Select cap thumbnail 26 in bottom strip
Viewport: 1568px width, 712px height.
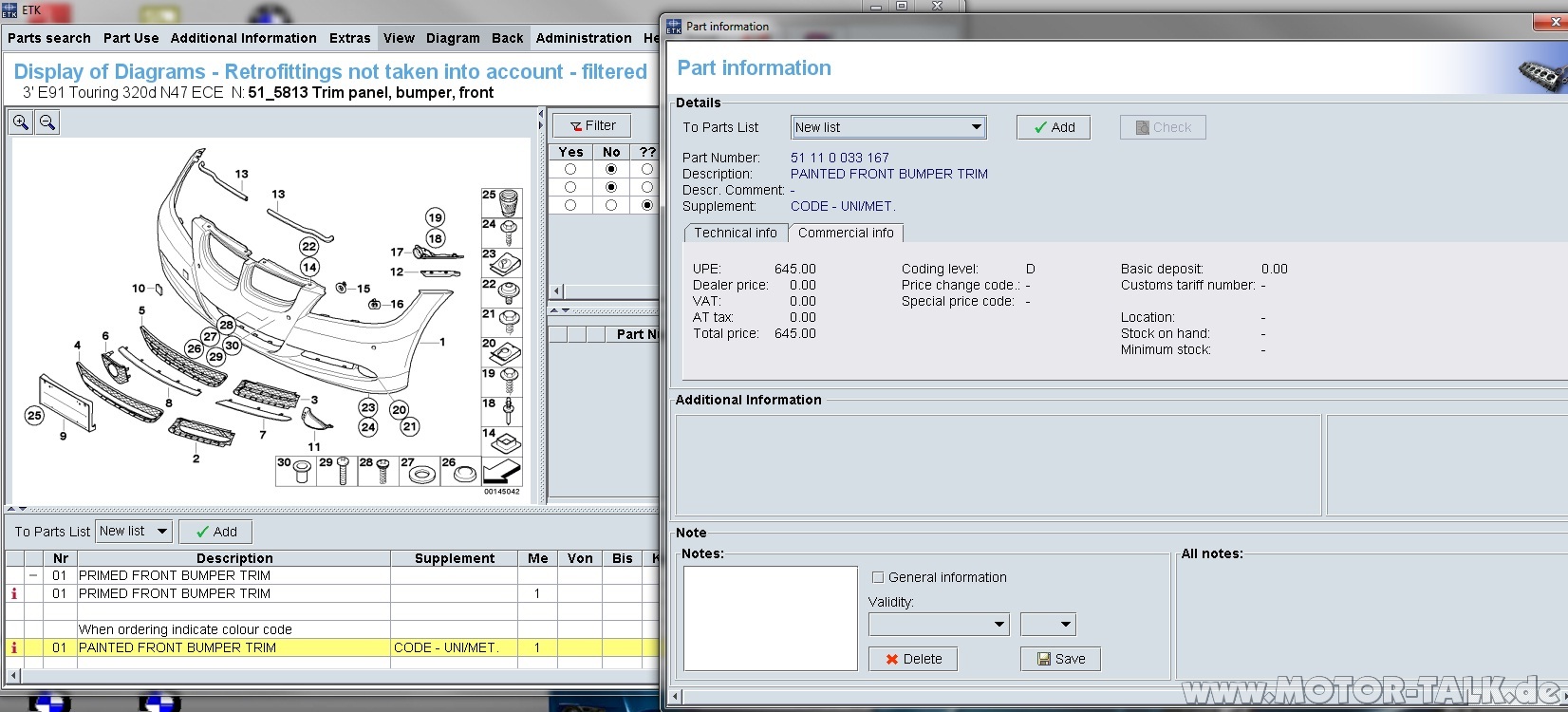tap(461, 471)
